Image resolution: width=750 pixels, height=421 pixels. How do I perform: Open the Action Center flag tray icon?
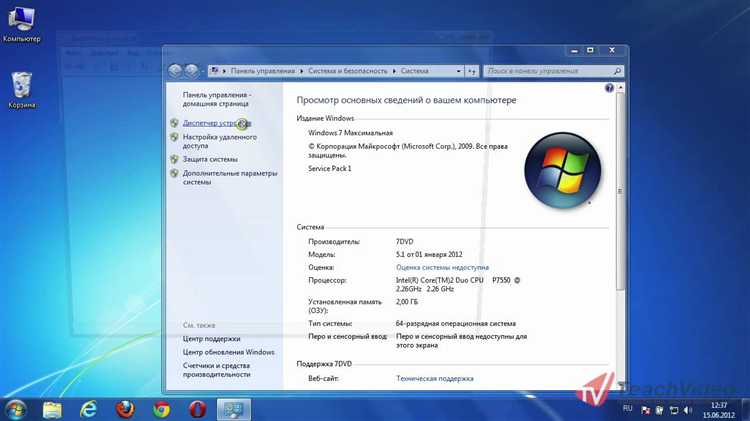pos(645,410)
